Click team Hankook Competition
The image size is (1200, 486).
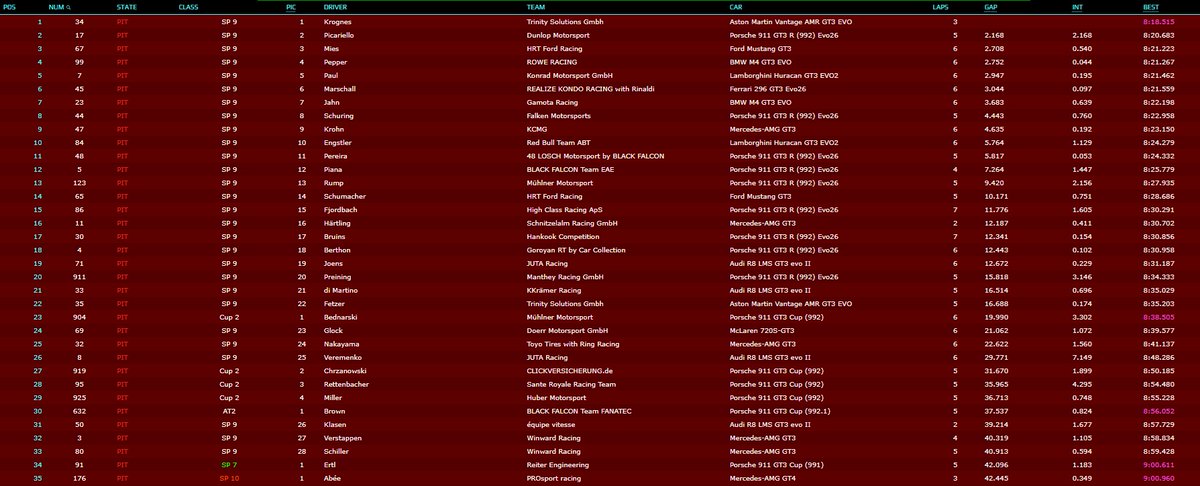tap(562, 236)
